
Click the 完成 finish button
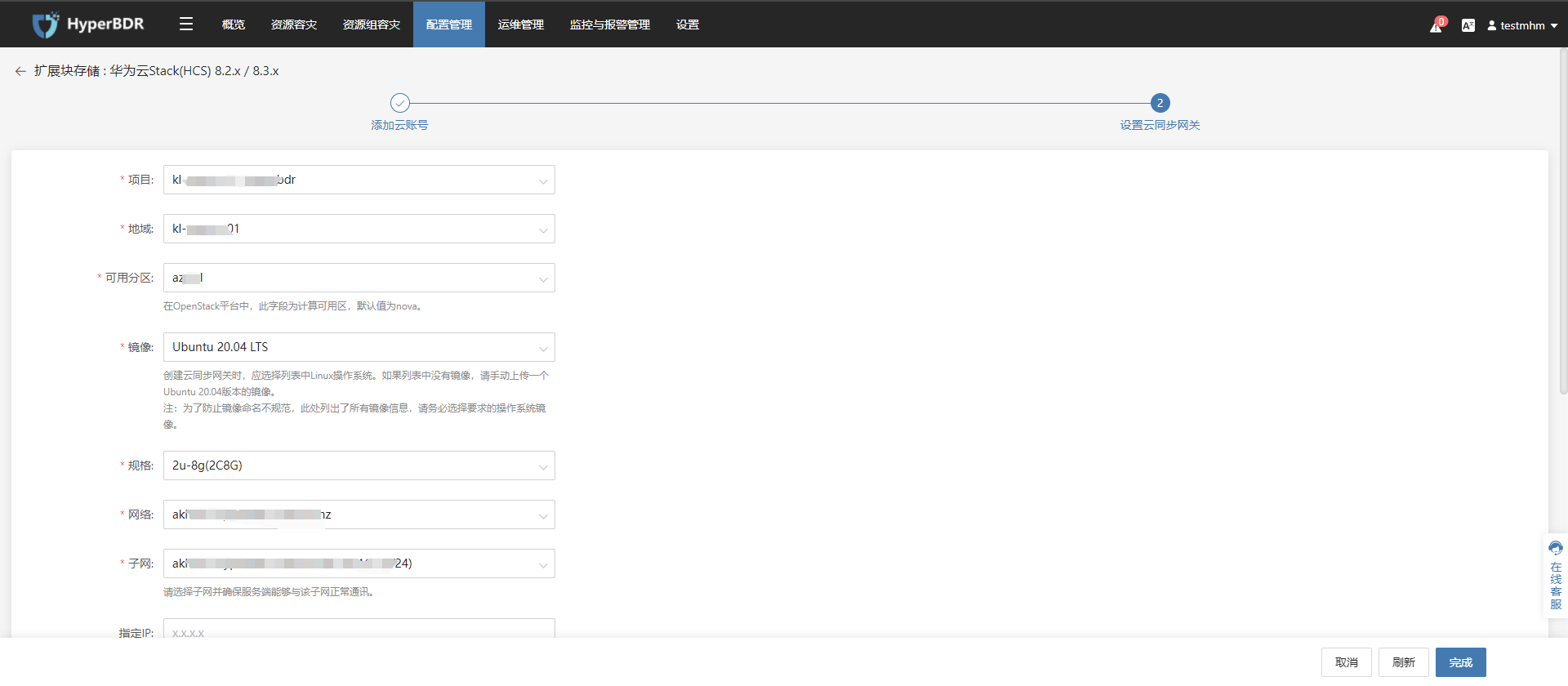pos(1461,662)
